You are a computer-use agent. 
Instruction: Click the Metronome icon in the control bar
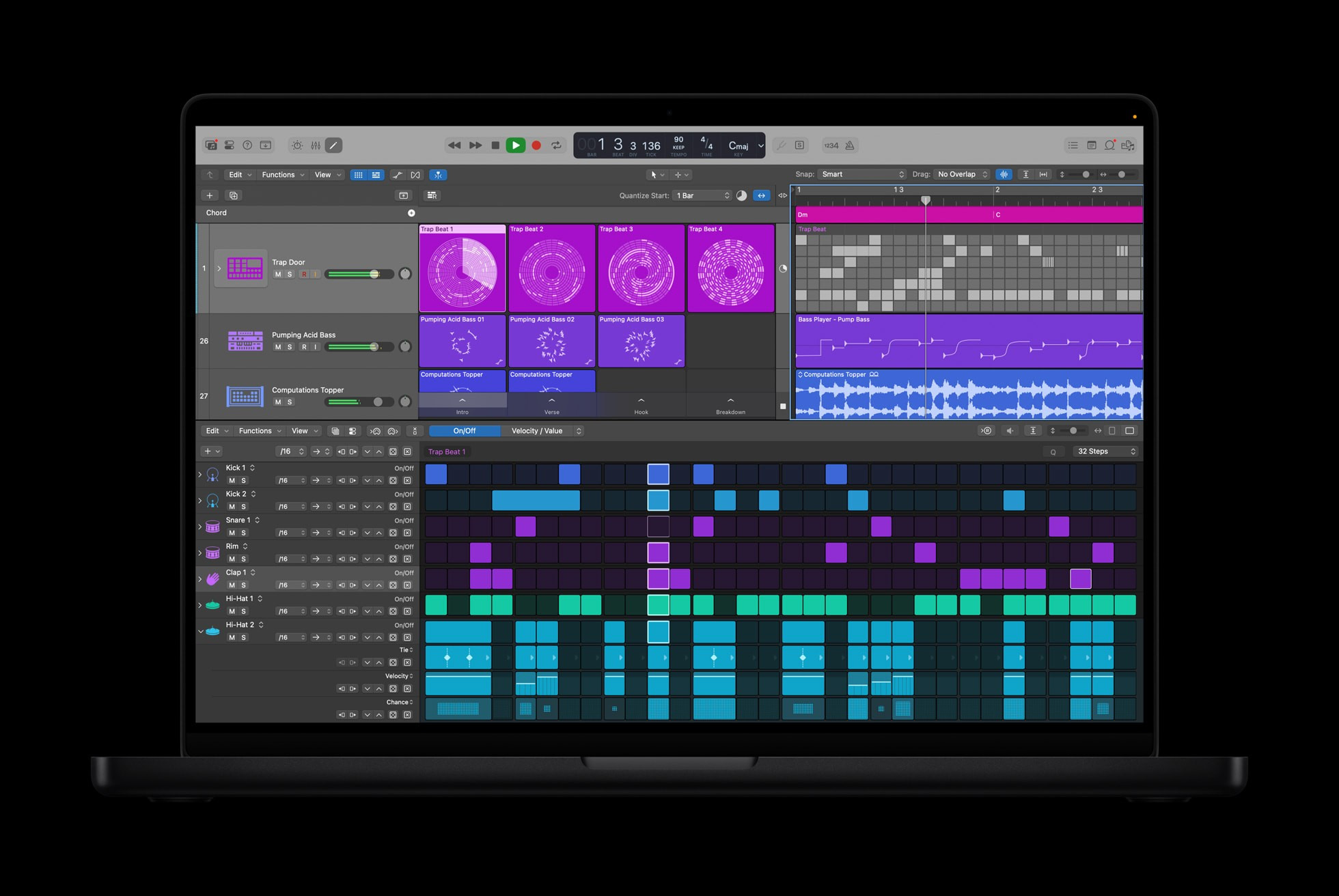(x=849, y=145)
